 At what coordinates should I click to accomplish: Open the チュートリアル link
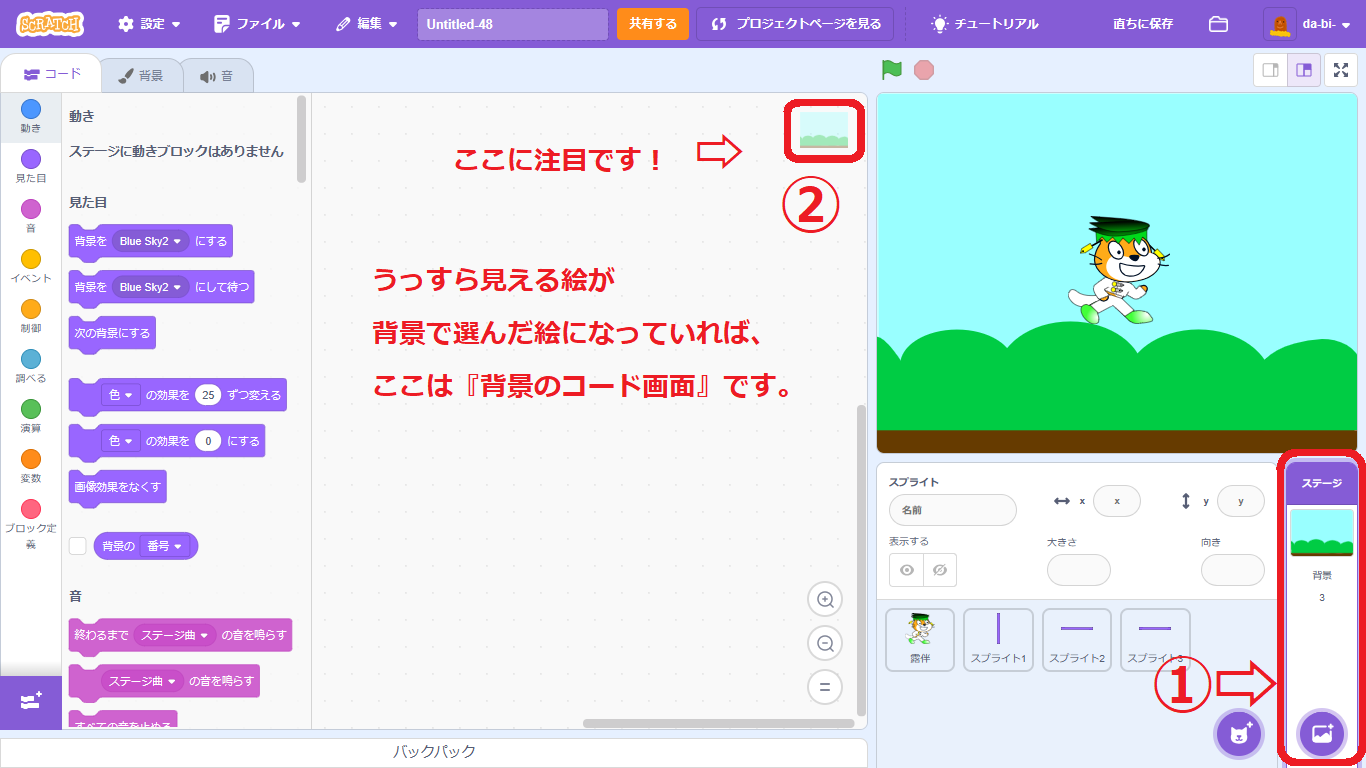[x=985, y=24]
